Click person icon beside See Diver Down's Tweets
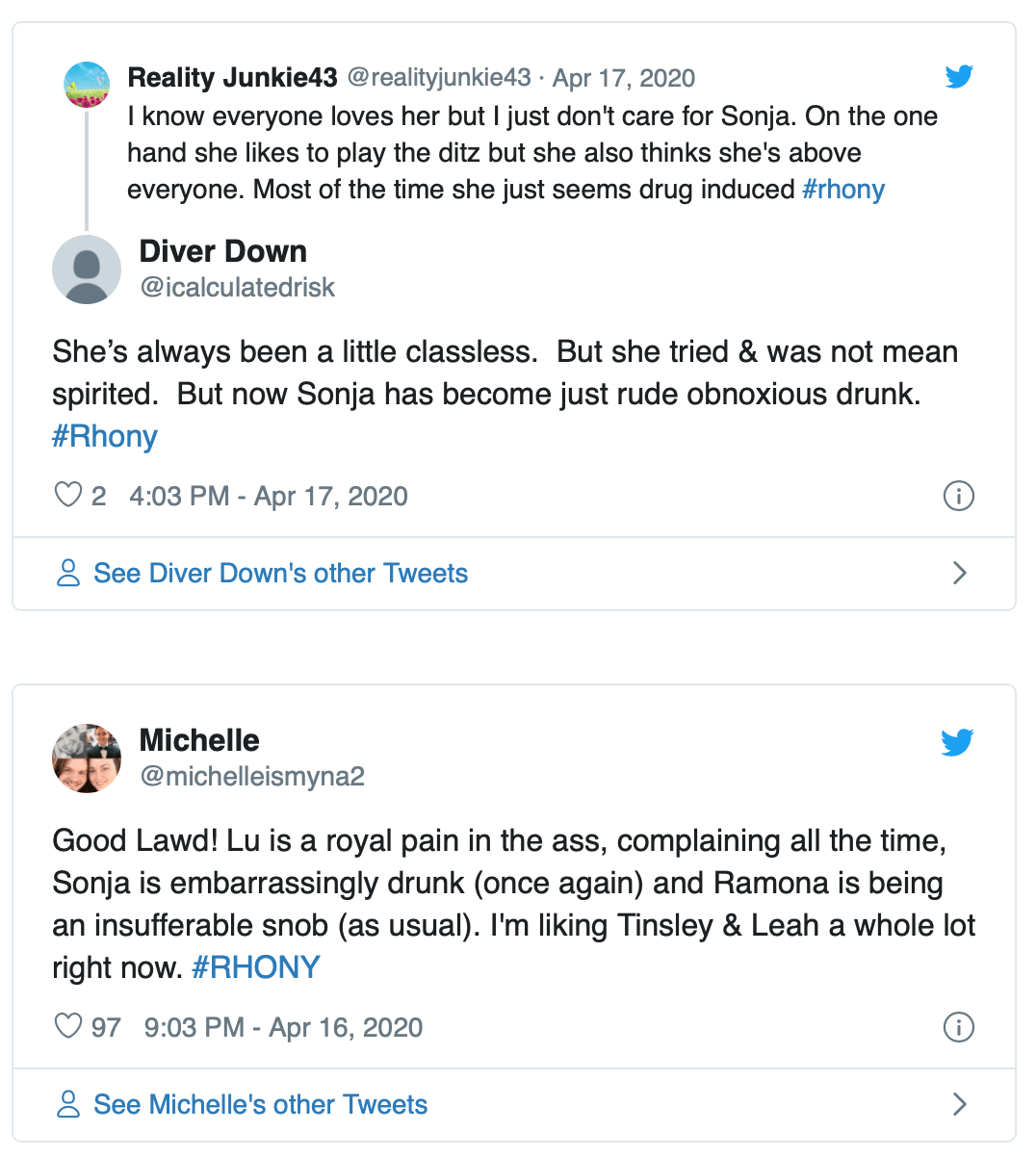Image resolution: width=1036 pixels, height=1157 pixels. [x=68, y=574]
